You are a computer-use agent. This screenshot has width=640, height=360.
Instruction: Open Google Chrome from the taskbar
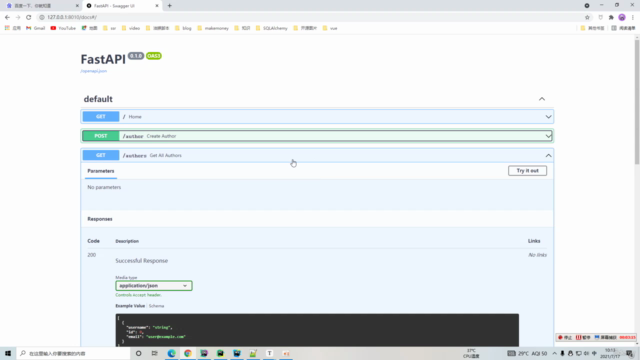(188, 353)
